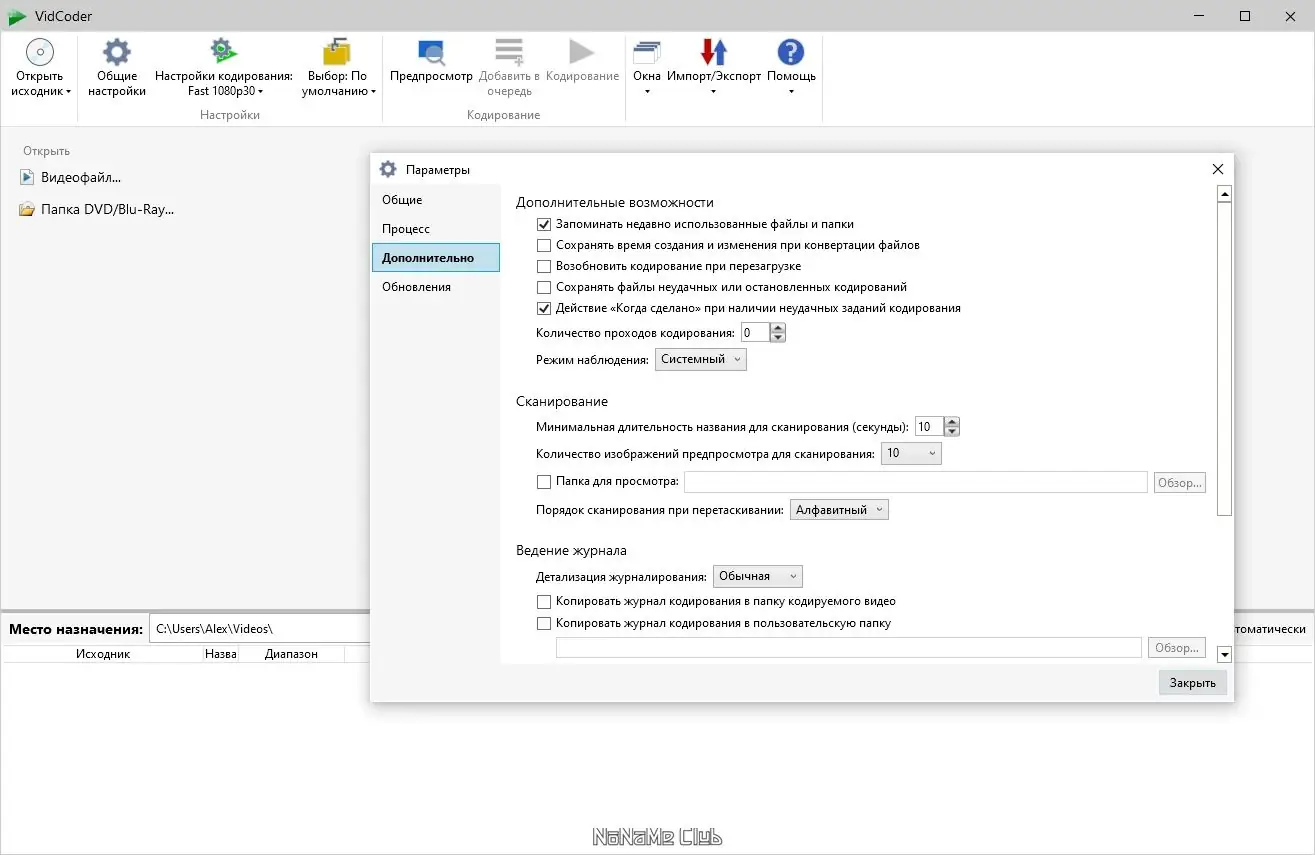Toggle the «Когда сделано» action checkbox
This screenshot has height=855, width=1315.
(x=544, y=309)
